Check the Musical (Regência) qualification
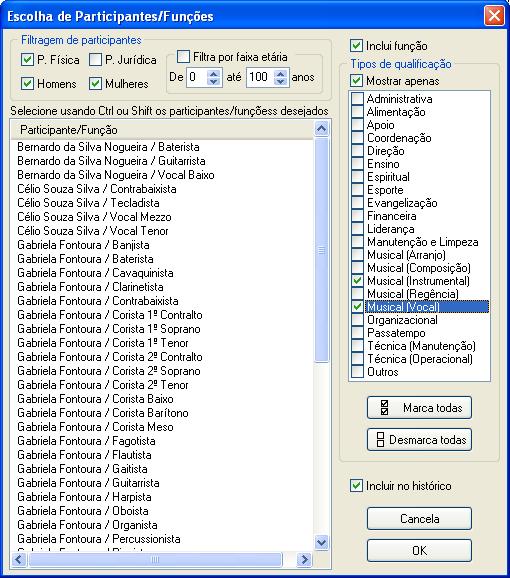This screenshot has height=578, width=510. (357, 294)
